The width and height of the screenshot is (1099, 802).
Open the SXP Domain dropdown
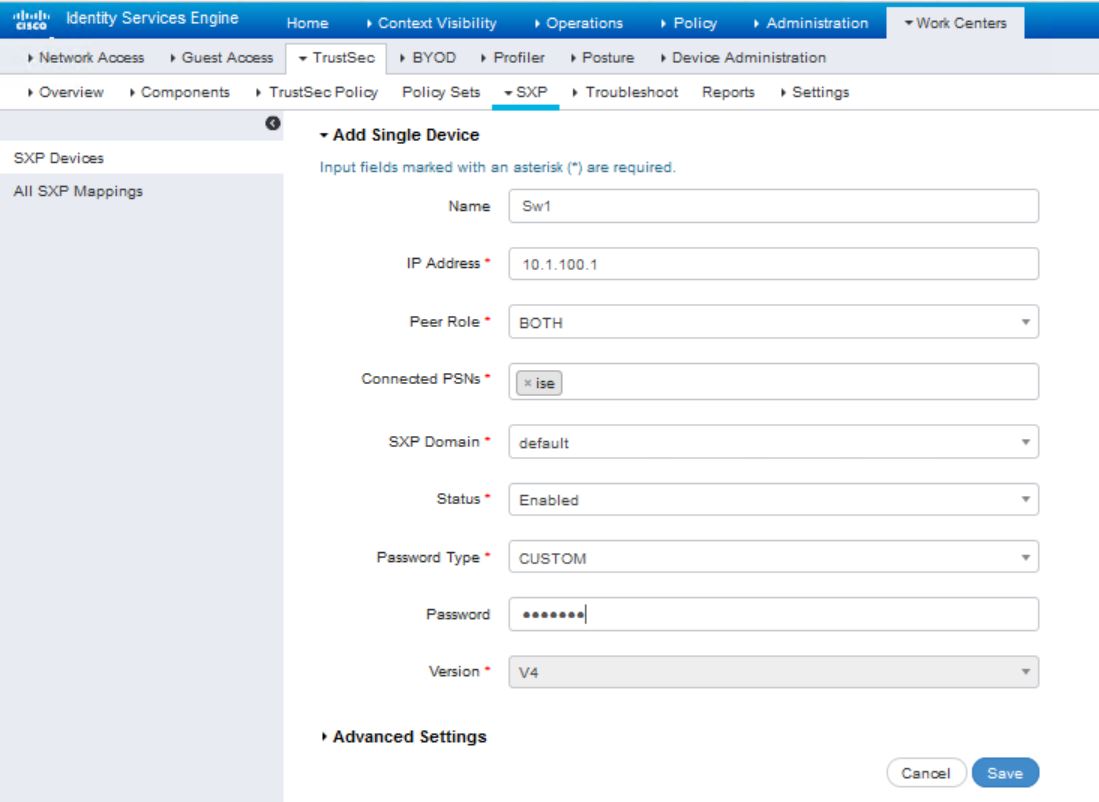point(773,442)
